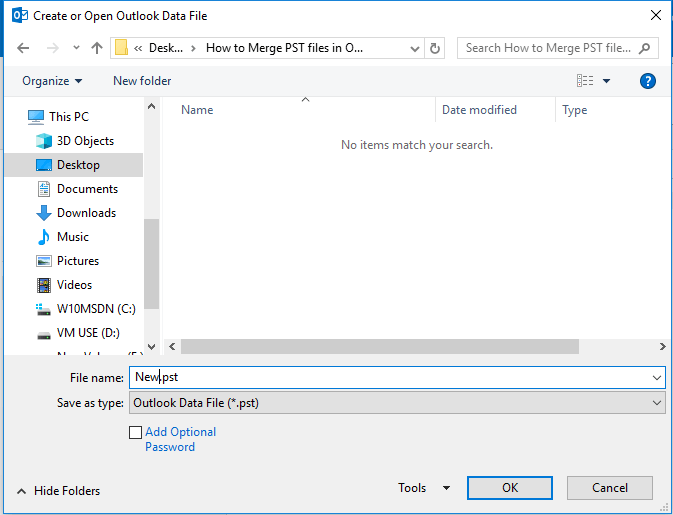The image size is (673, 515).
Task: Expand the address bar path dropdown
Action: pyautogui.click(x=415, y=48)
